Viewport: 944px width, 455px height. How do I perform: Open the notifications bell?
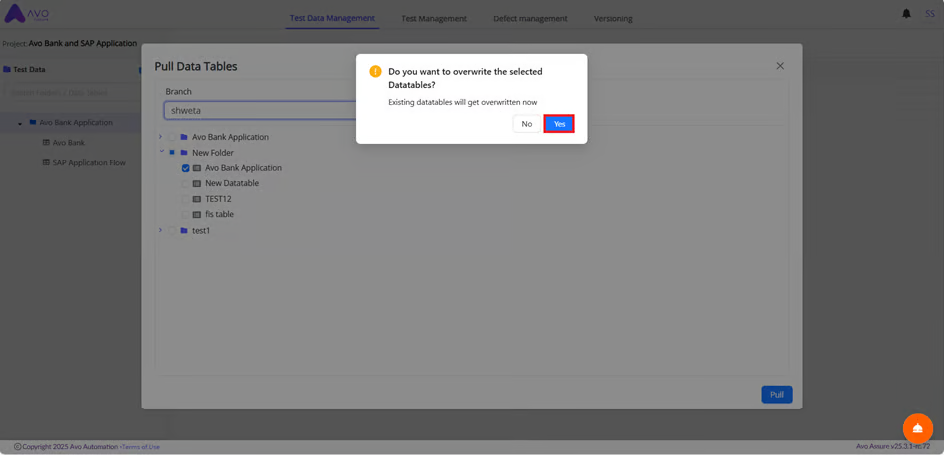pos(906,14)
